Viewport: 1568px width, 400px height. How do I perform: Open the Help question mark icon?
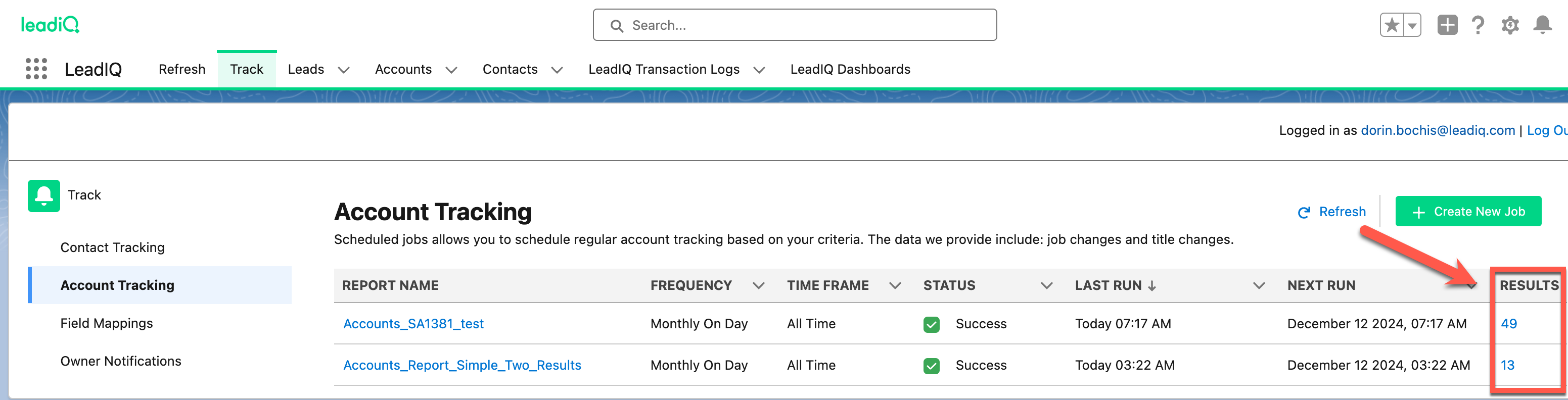click(1478, 25)
